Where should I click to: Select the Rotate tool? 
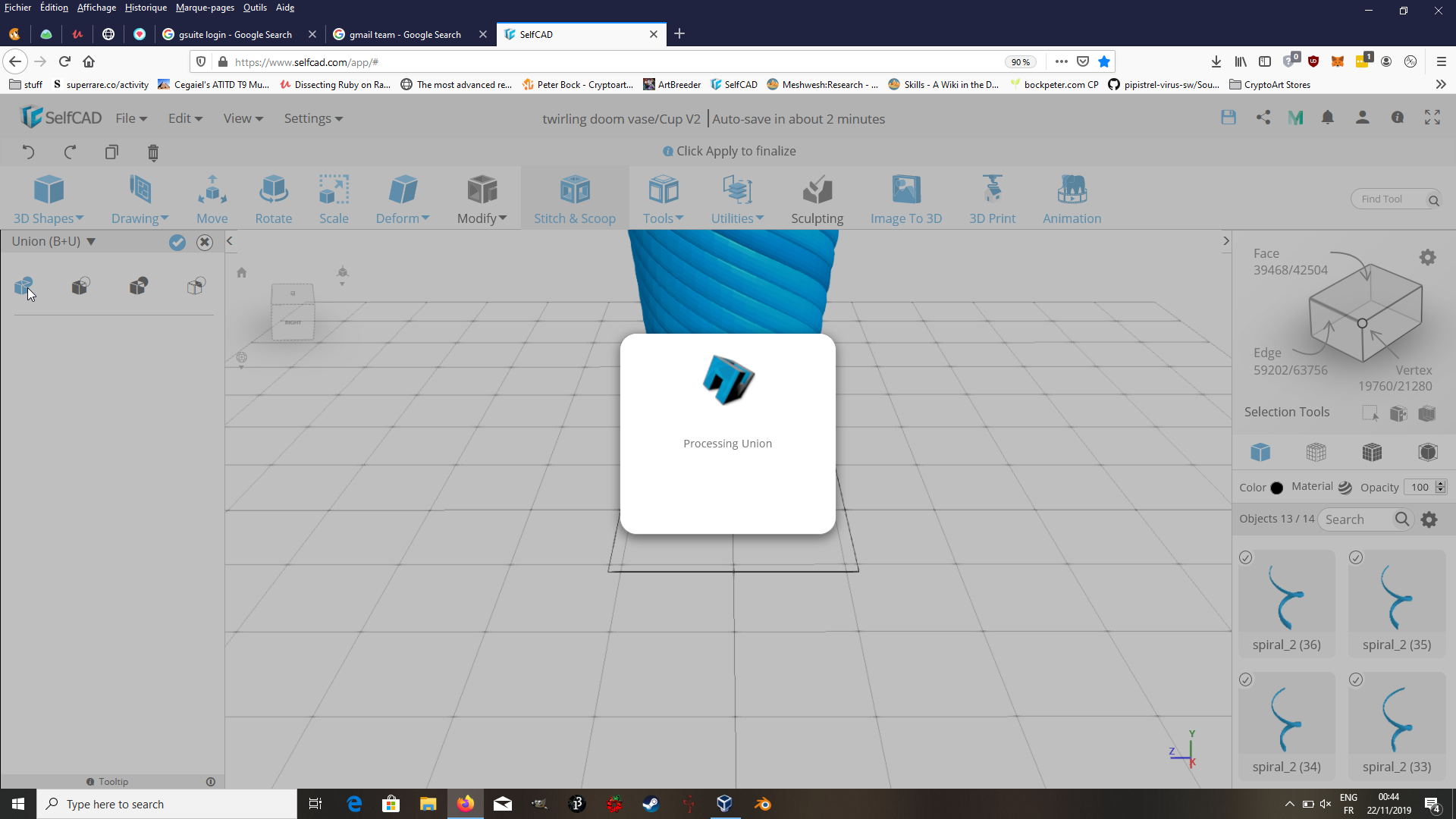pos(274,199)
